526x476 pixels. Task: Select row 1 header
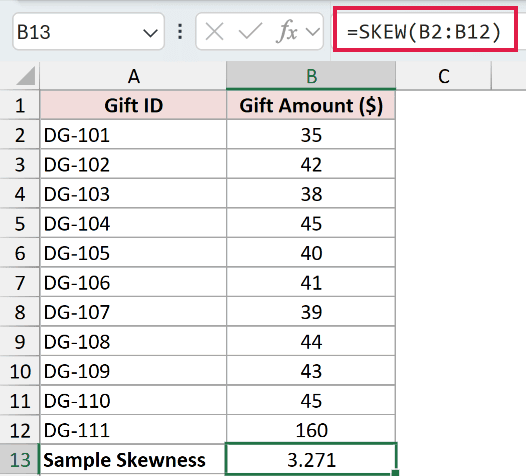click(20, 105)
